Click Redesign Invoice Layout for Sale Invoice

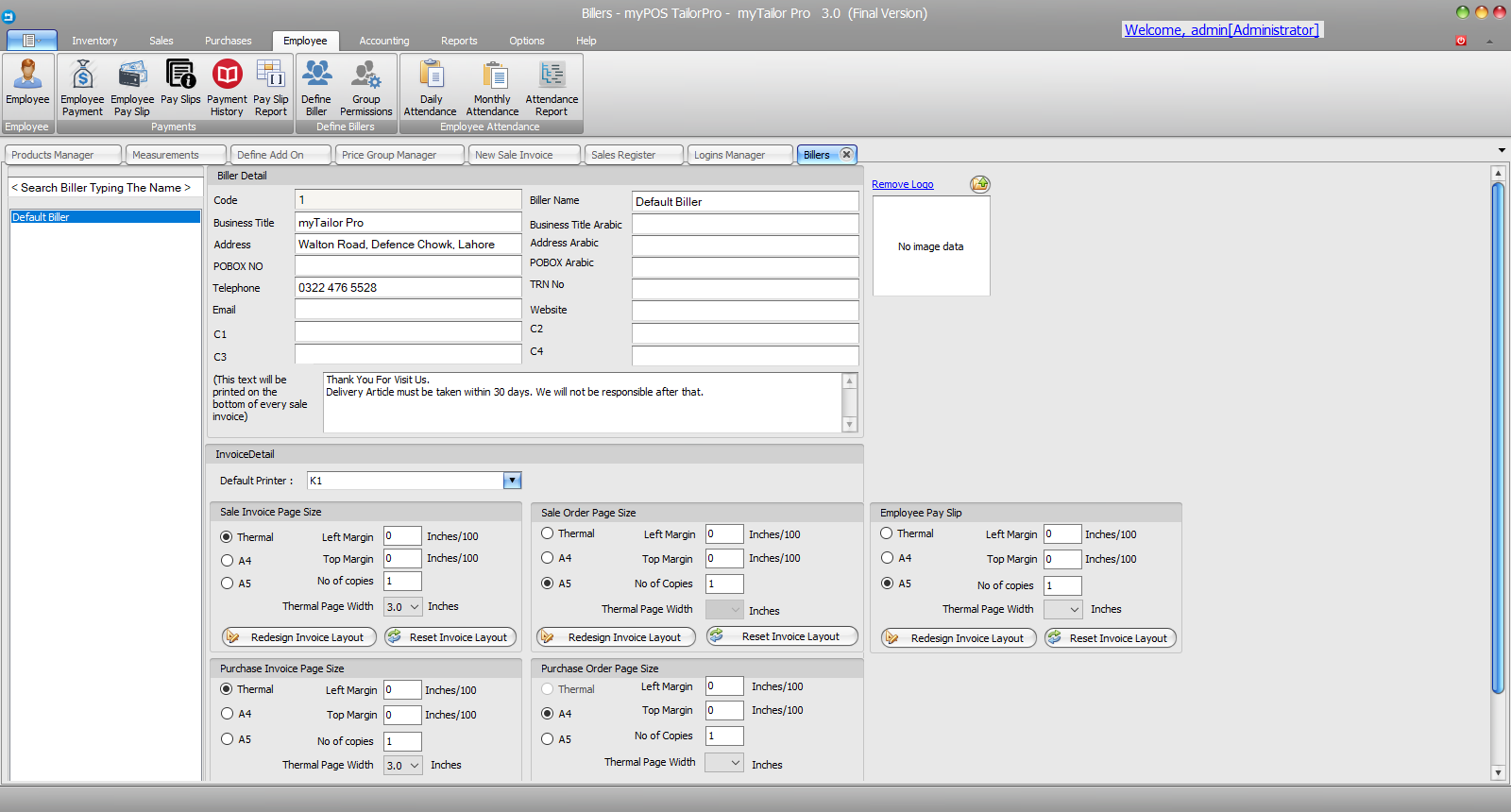pos(299,637)
